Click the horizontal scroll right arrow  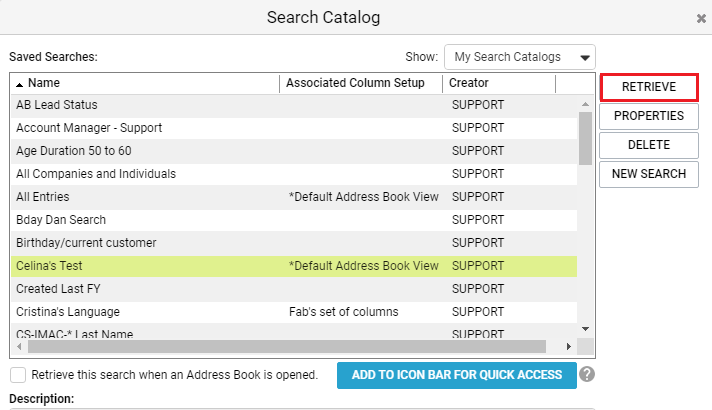coord(569,346)
